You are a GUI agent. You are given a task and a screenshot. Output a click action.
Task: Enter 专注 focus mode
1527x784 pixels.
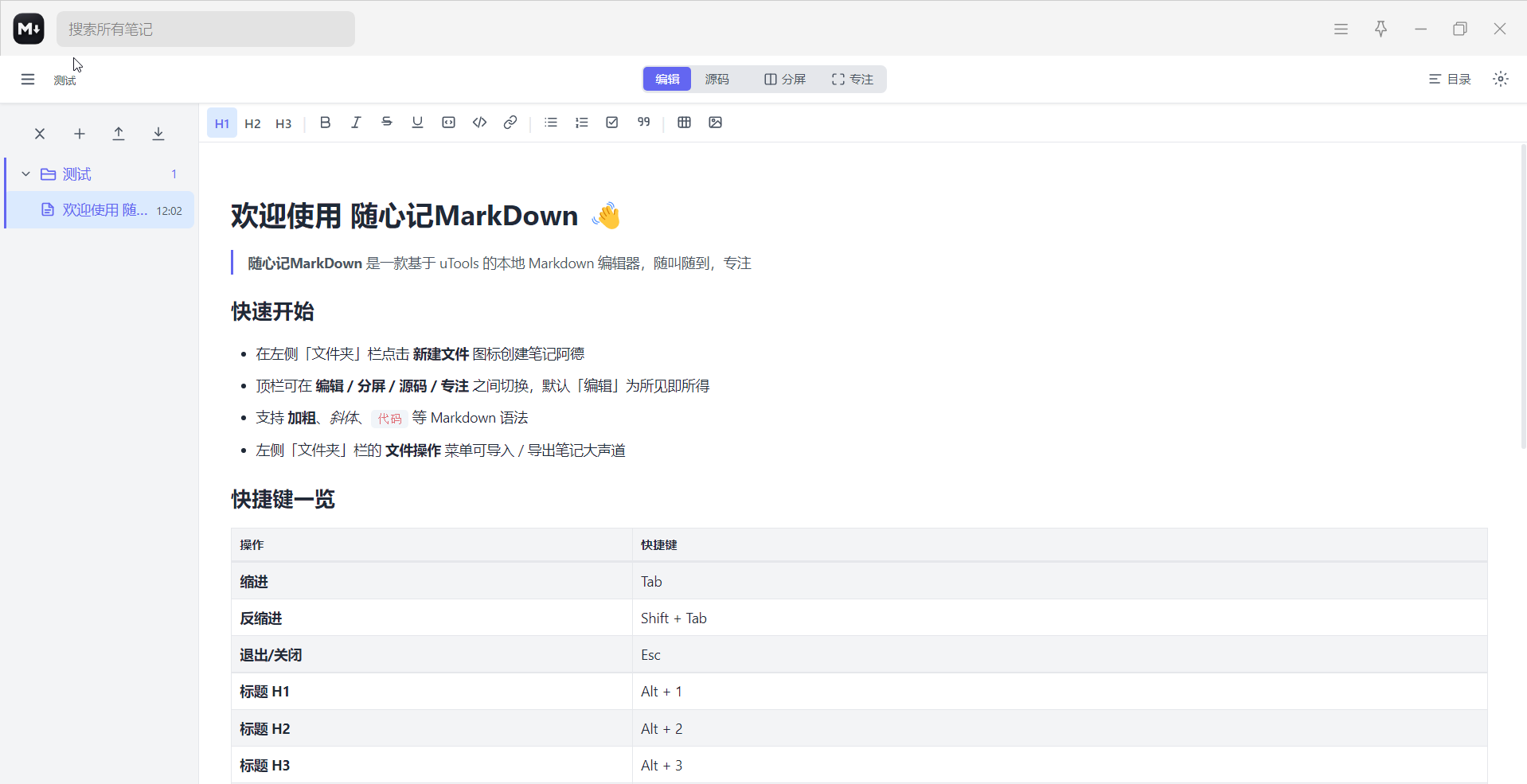pos(853,79)
